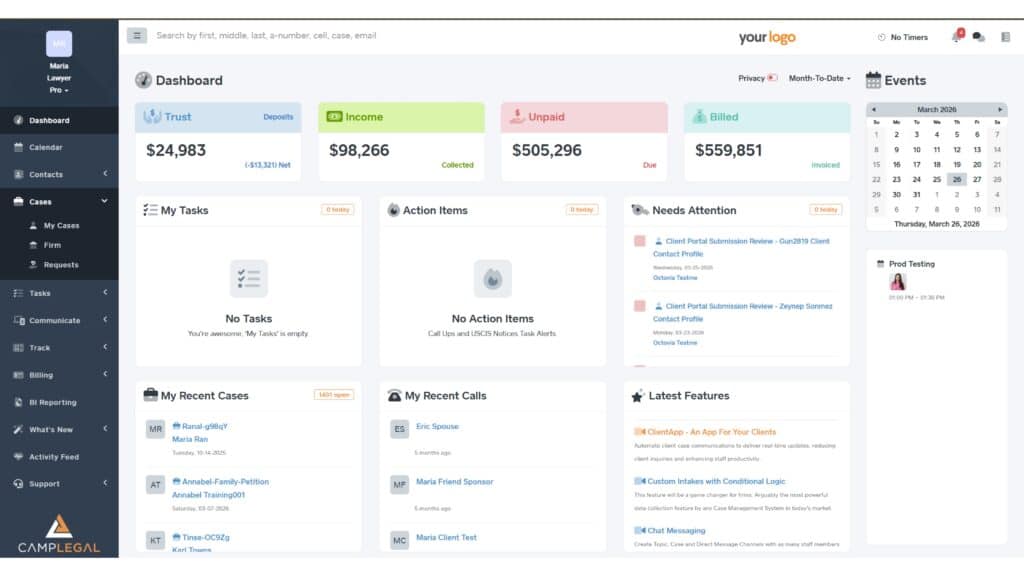Open the Prod Testing attendee avatar
This screenshot has width=1024, height=576.
tap(897, 281)
